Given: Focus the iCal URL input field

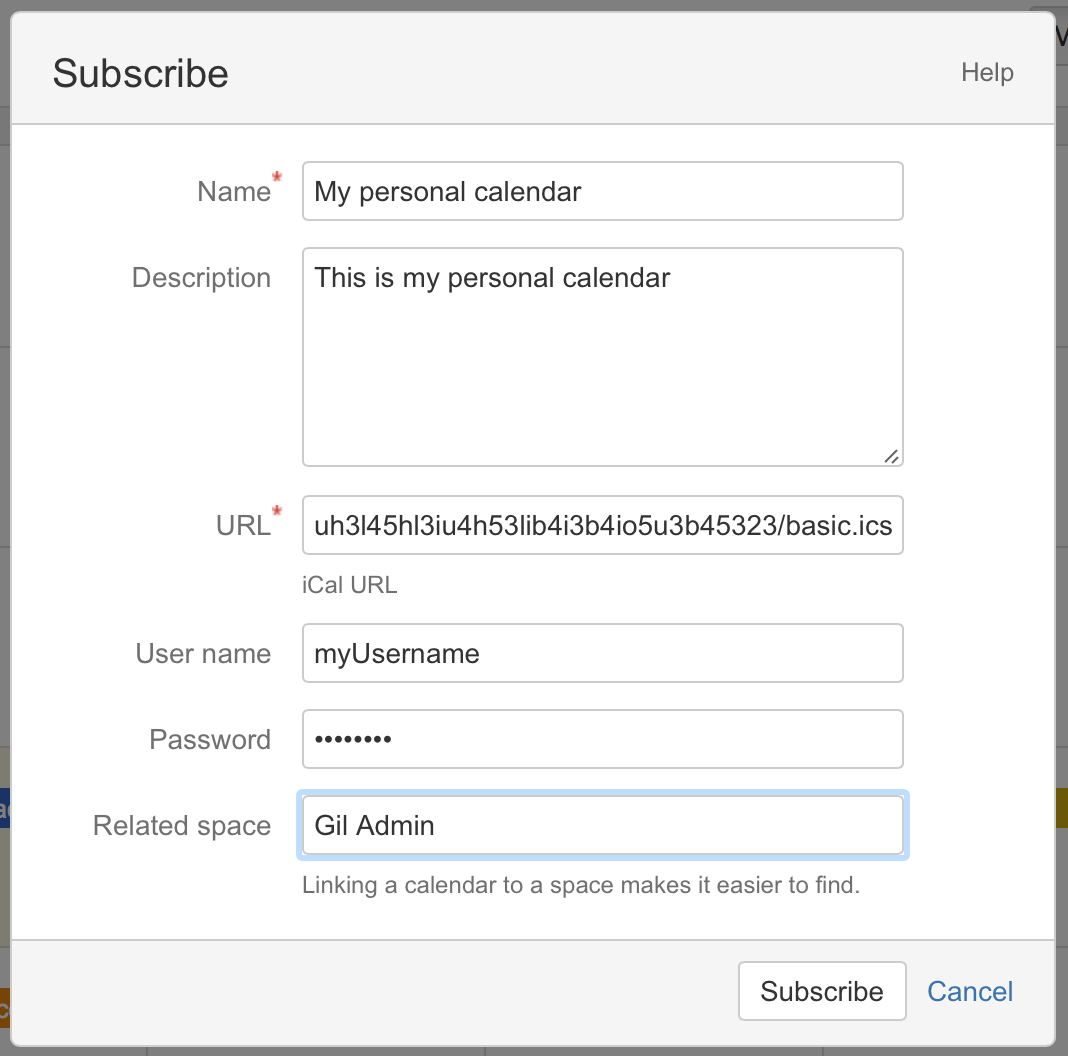Looking at the screenshot, I should (x=602, y=525).
